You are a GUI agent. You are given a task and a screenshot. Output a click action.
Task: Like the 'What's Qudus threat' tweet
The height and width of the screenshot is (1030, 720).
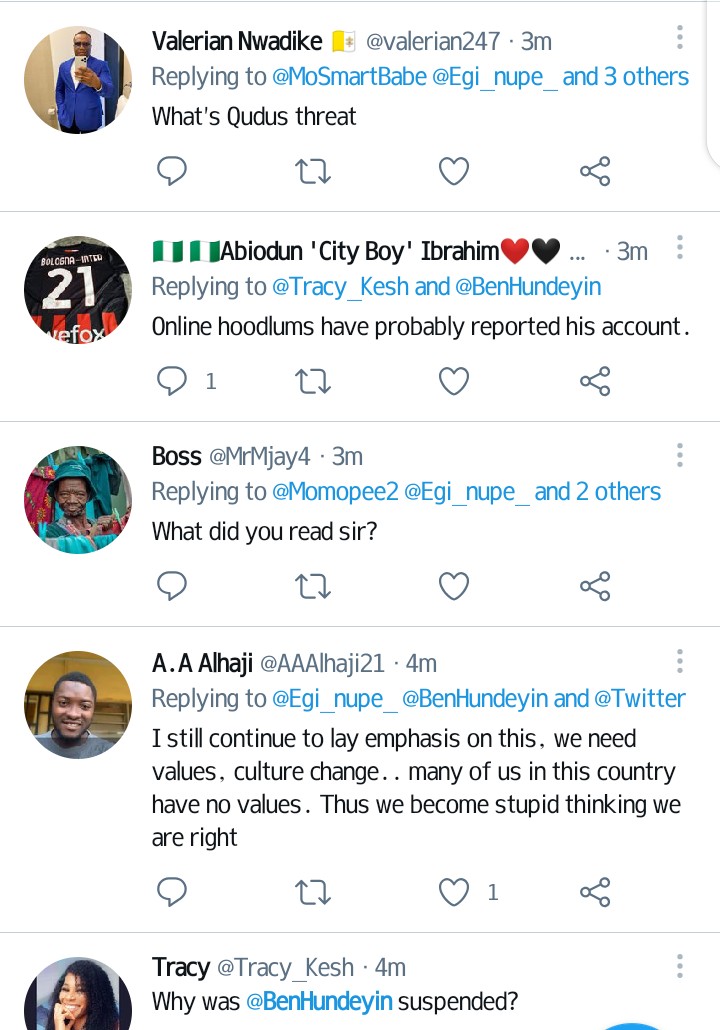point(454,172)
